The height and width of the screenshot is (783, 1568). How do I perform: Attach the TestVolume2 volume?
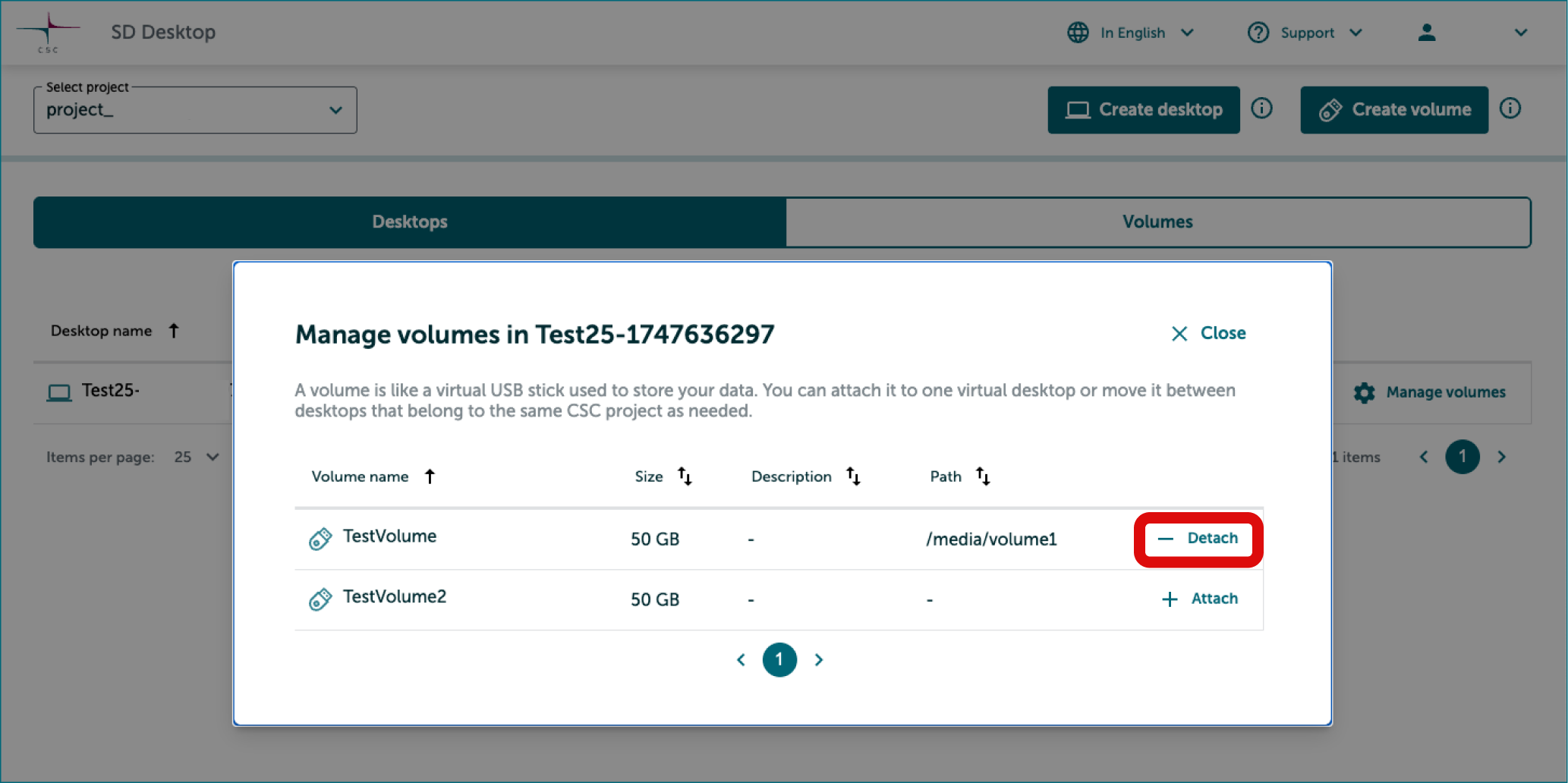tap(1200, 599)
